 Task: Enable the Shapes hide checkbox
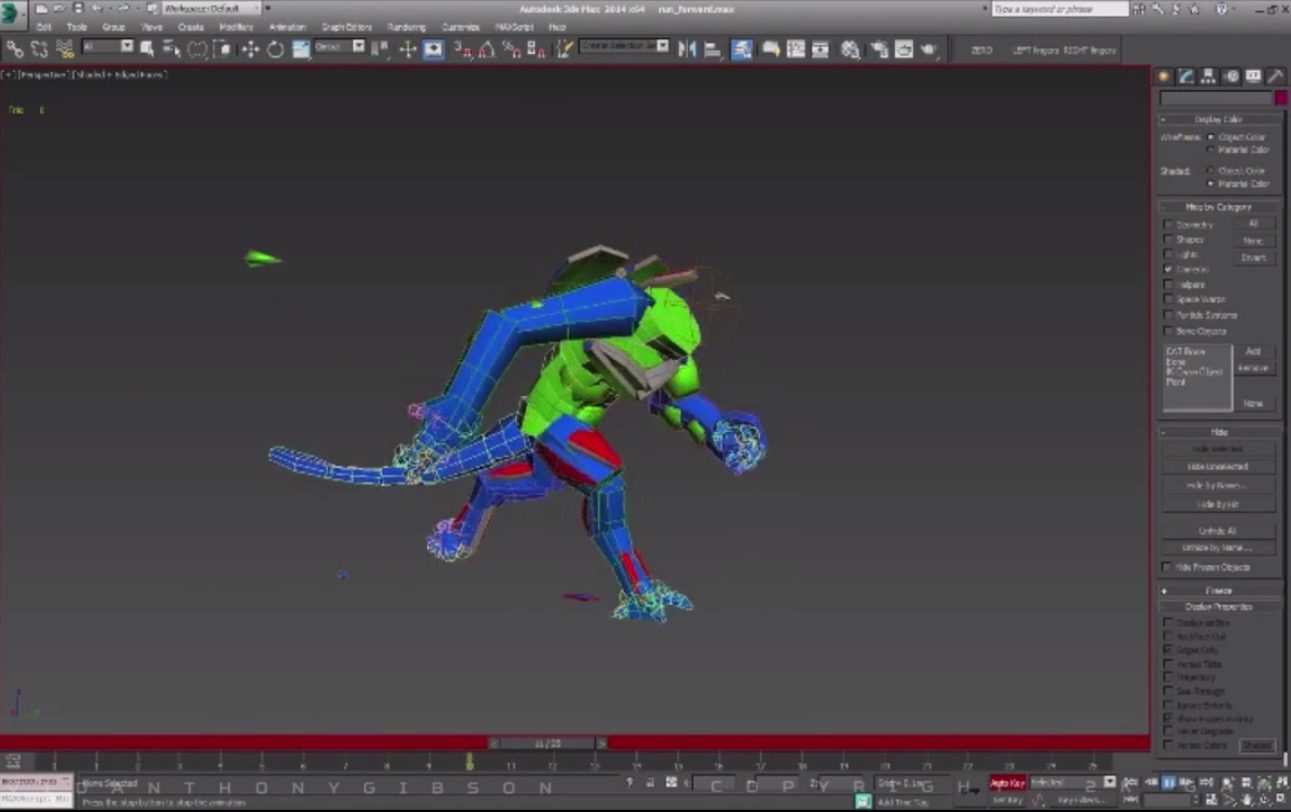tap(1168, 240)
